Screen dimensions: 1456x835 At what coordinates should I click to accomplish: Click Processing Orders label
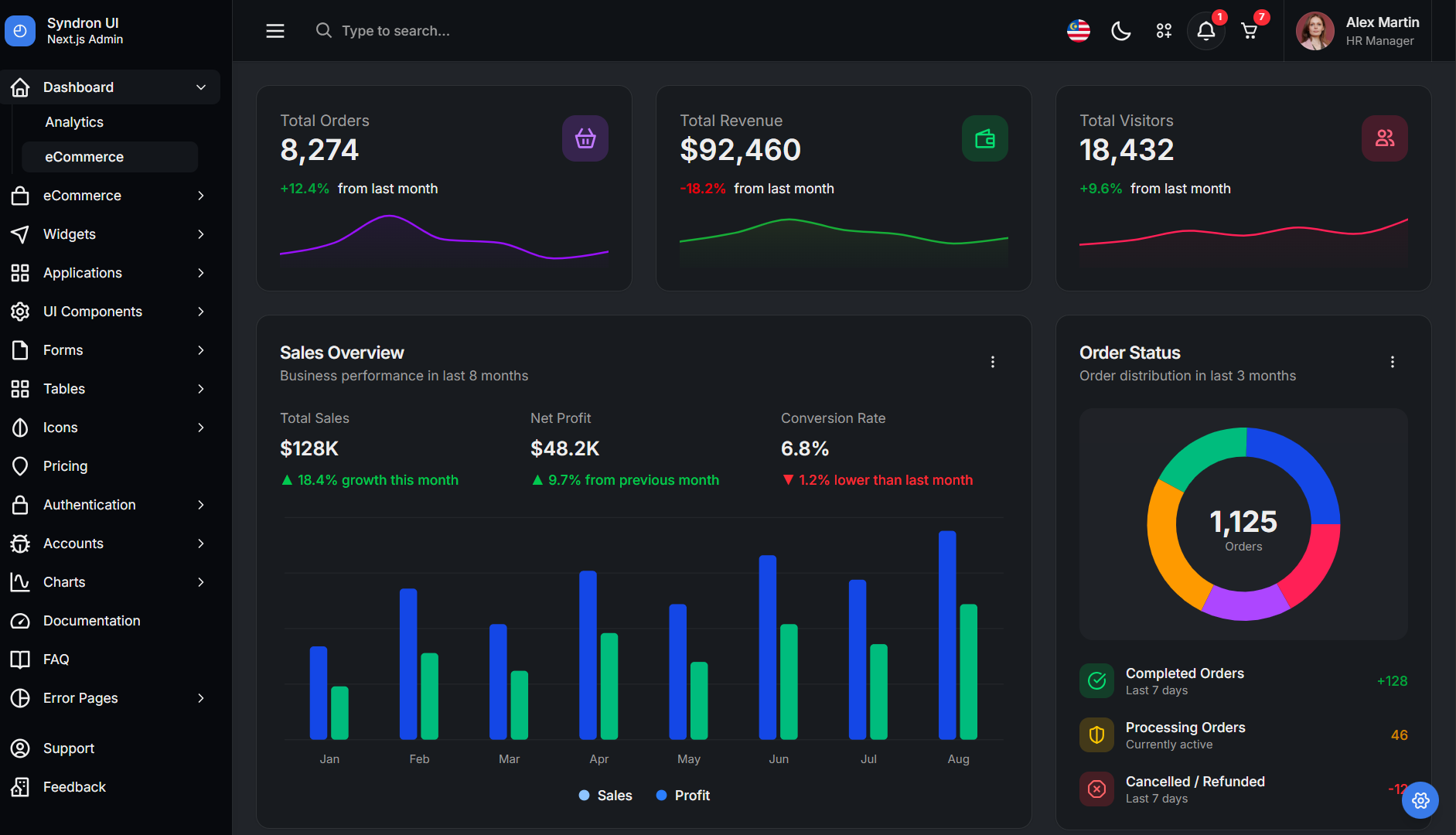(x=1185, y=728)
